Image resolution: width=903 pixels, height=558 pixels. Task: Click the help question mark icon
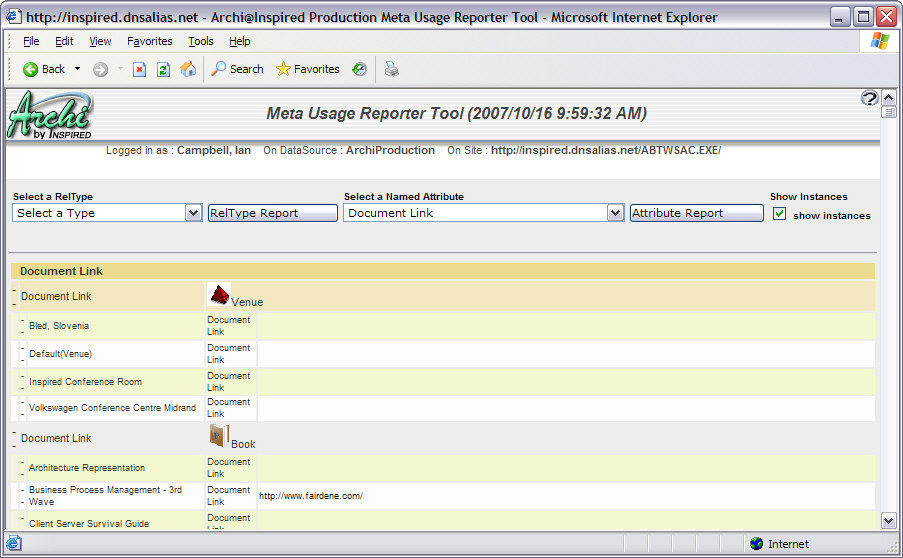(x=869, y=98)
